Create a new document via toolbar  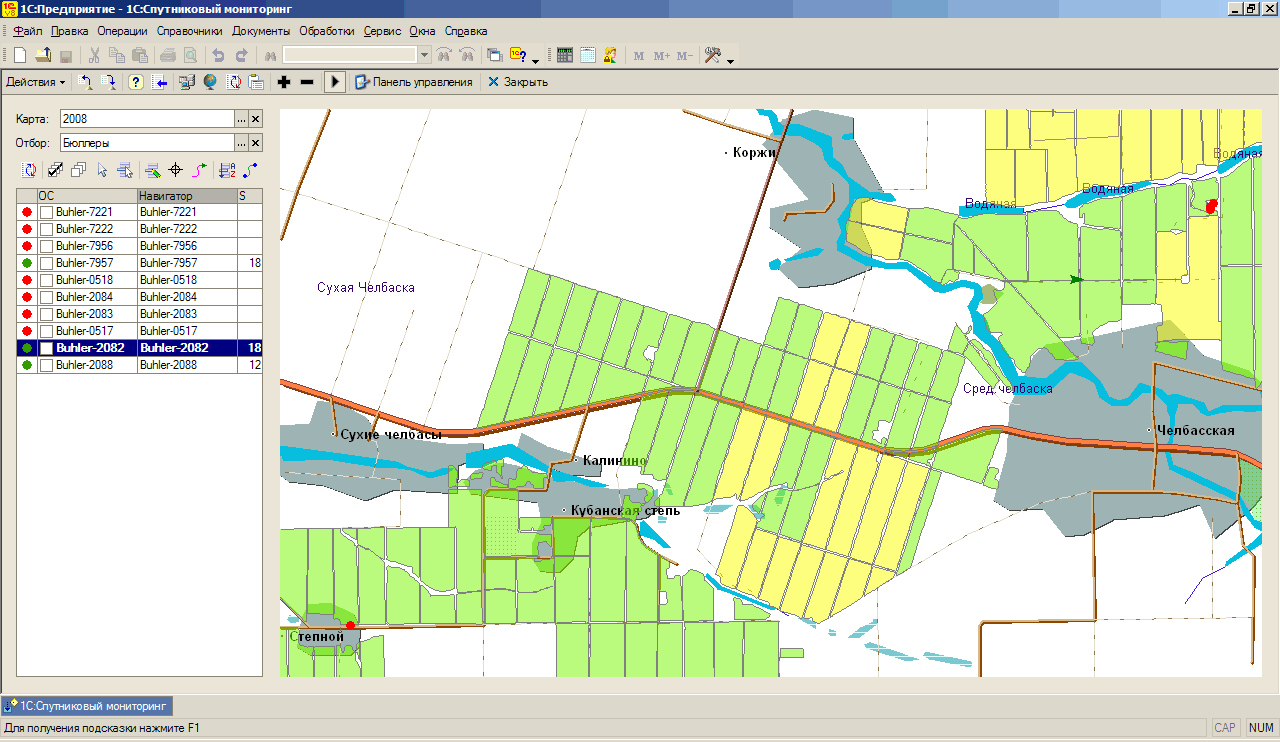(20, 56)
